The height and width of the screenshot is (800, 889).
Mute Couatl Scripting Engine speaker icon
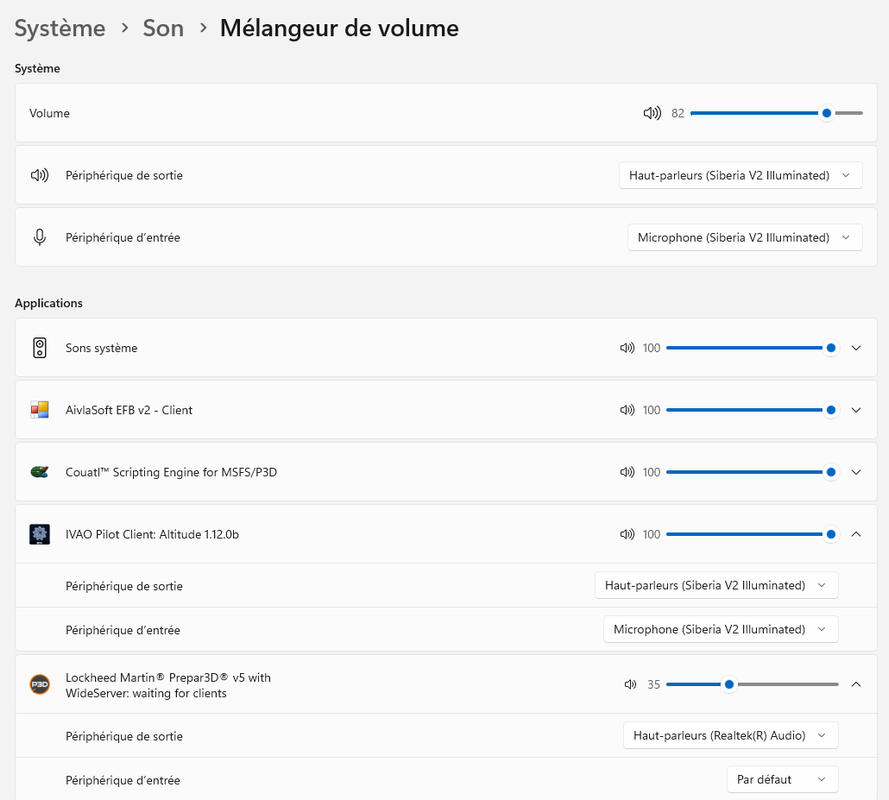click(627, 472)
